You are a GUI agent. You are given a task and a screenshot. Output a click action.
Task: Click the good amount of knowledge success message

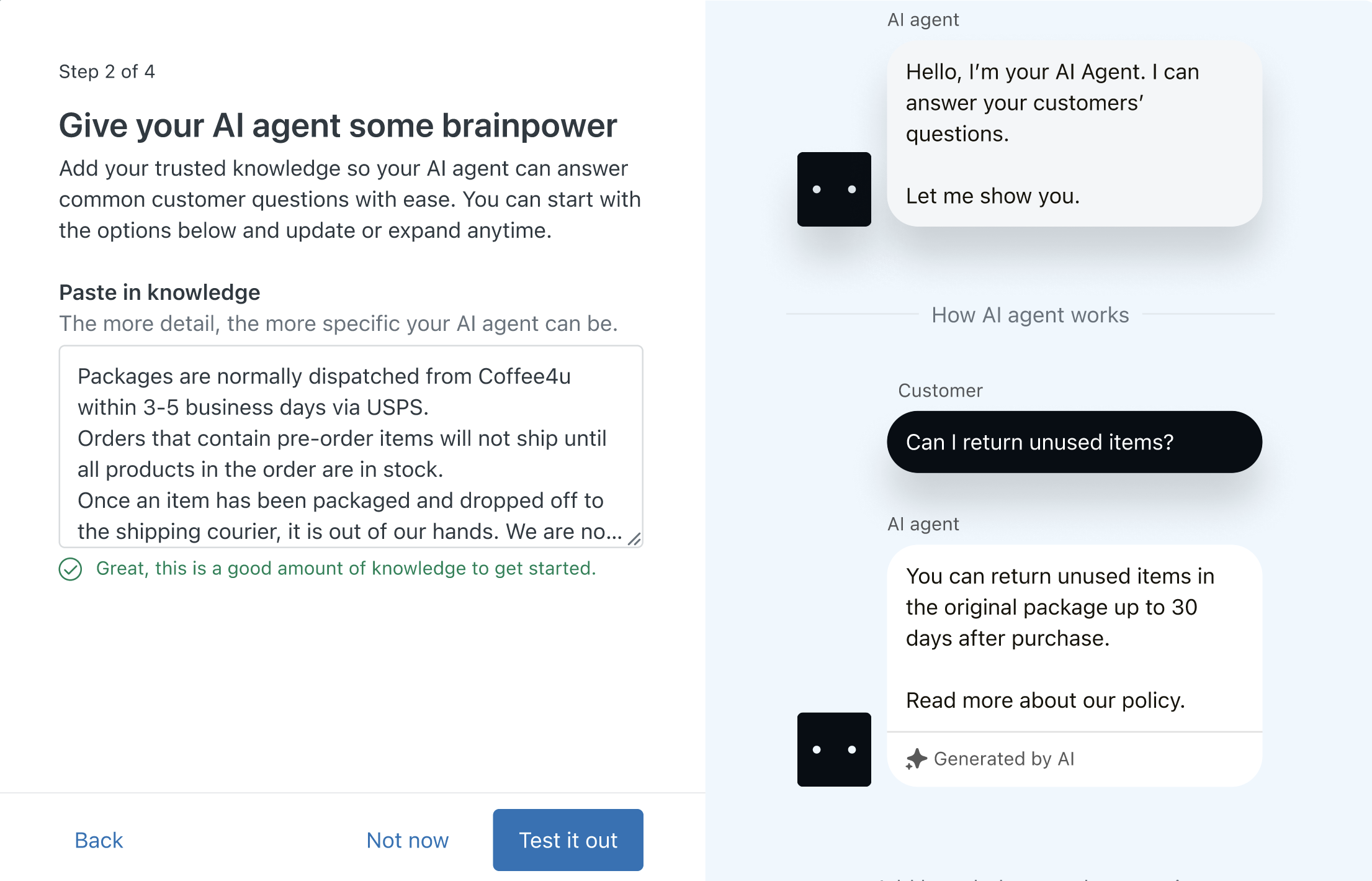(346, 568)
